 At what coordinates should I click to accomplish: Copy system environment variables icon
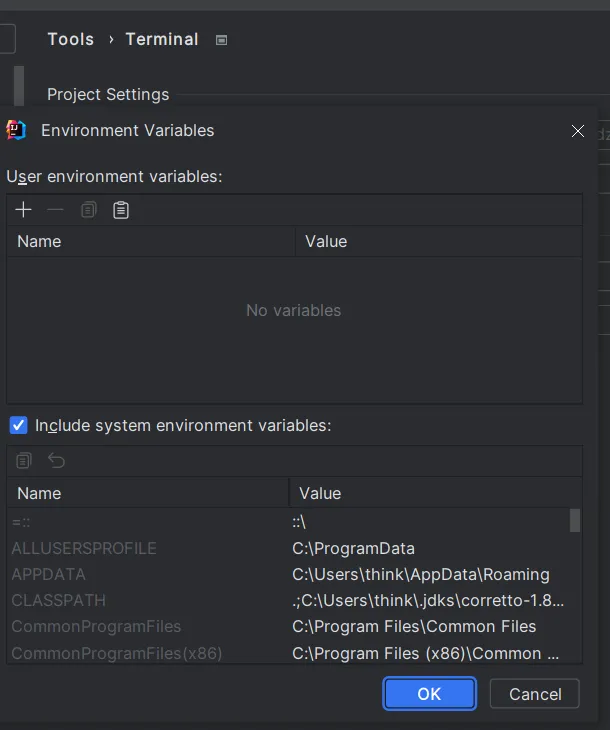point(24,461)
